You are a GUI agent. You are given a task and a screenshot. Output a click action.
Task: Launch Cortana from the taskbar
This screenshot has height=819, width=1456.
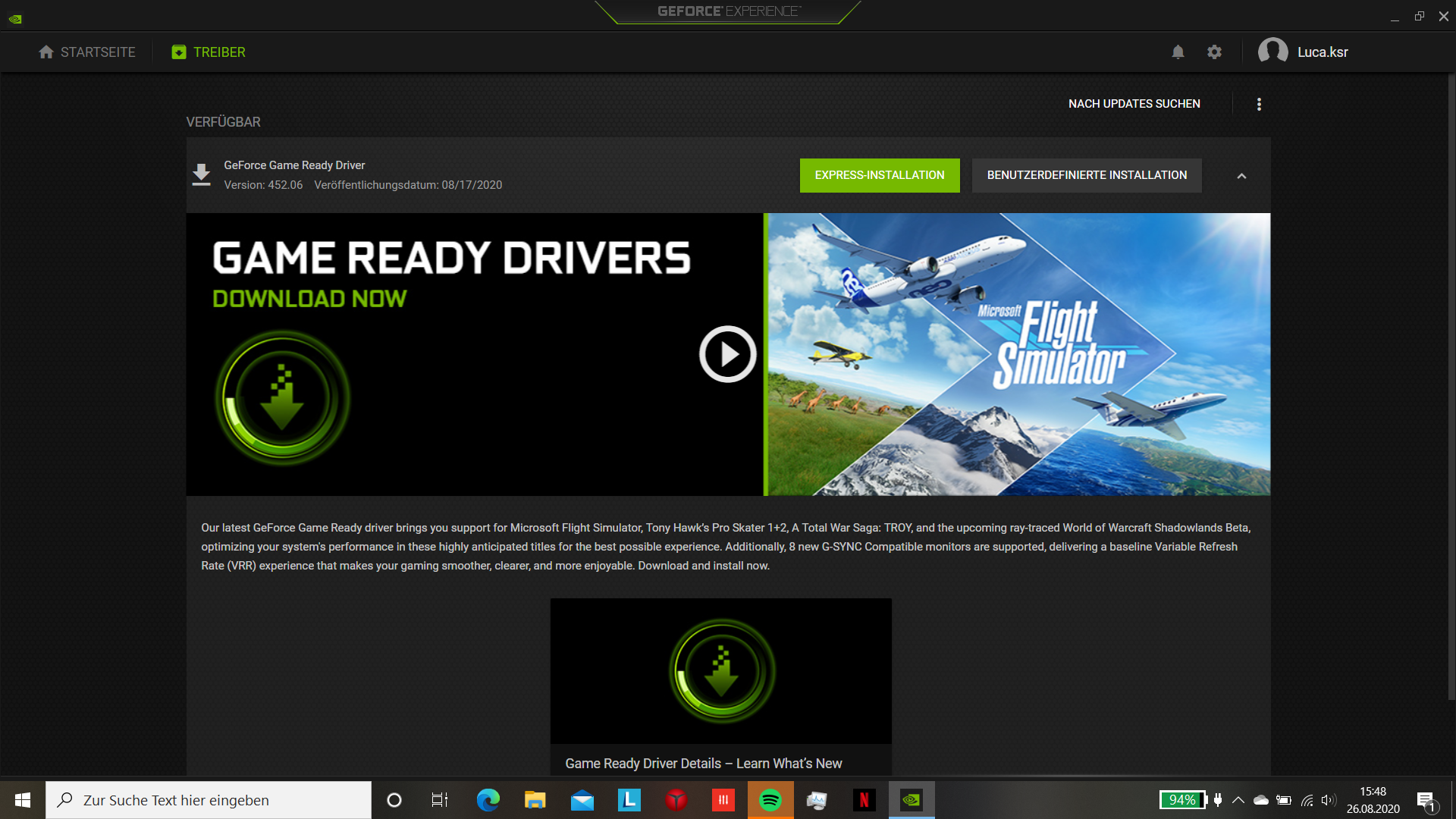[x=394, y=800]
